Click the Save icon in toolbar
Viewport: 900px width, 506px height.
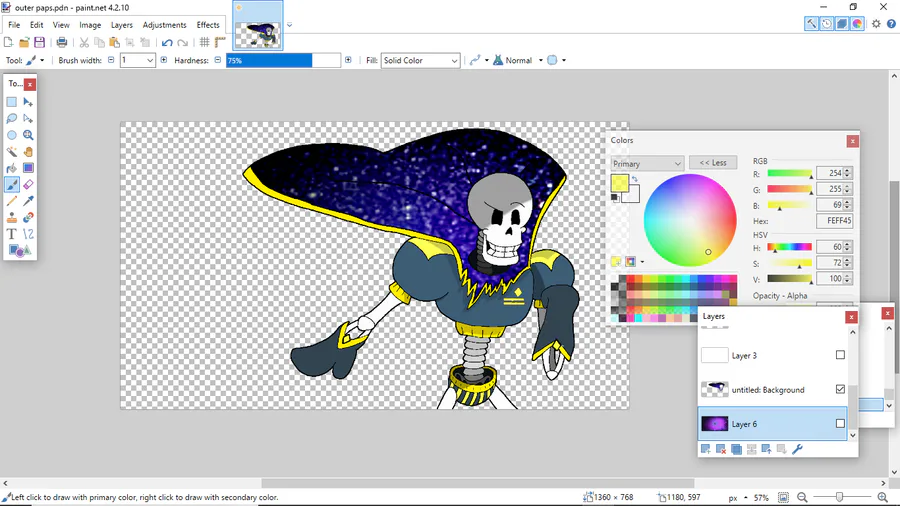(39, 42)
